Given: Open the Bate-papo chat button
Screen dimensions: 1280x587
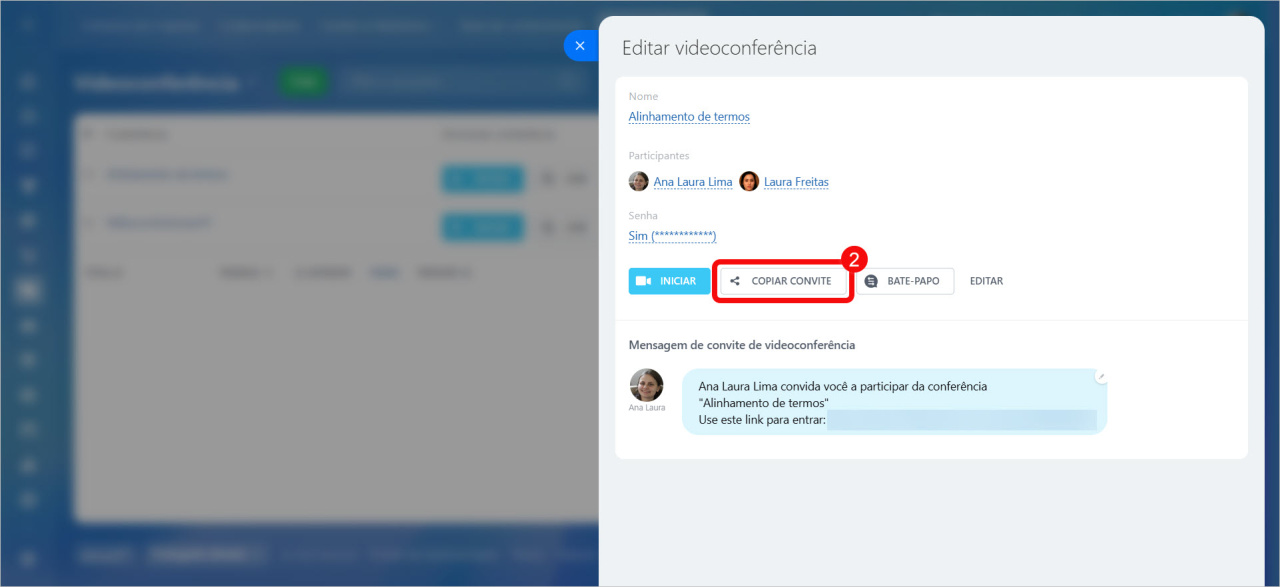Looking at the screenshot, I should [904, 281].
